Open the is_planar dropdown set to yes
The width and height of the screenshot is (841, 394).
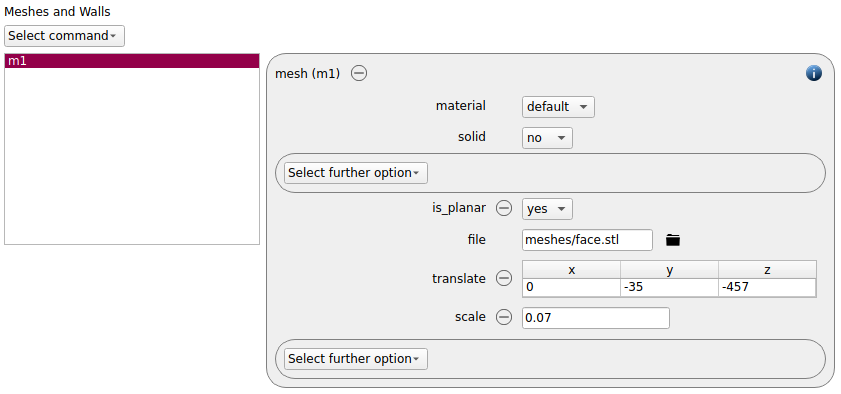point(547,209)
